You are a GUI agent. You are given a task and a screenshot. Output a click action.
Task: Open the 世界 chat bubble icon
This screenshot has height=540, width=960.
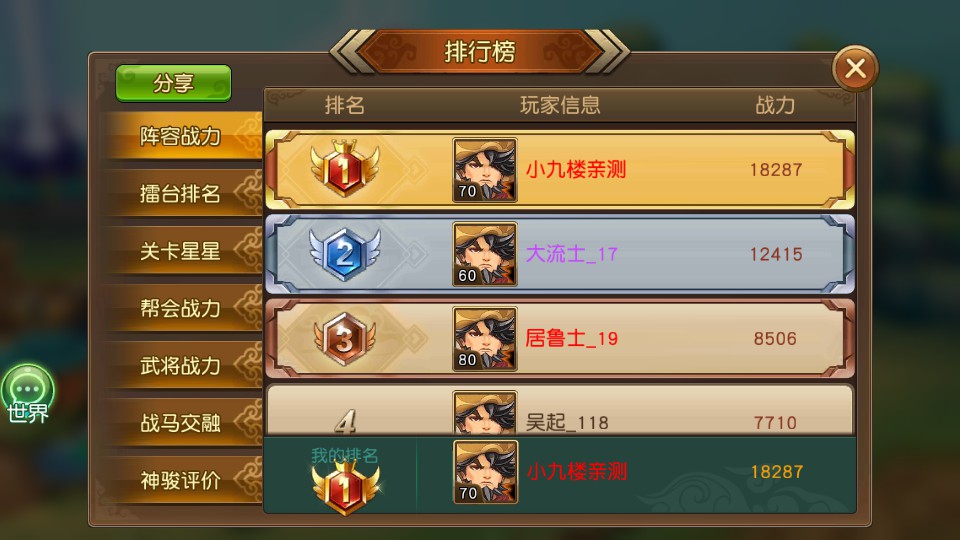tap(28, 394)
